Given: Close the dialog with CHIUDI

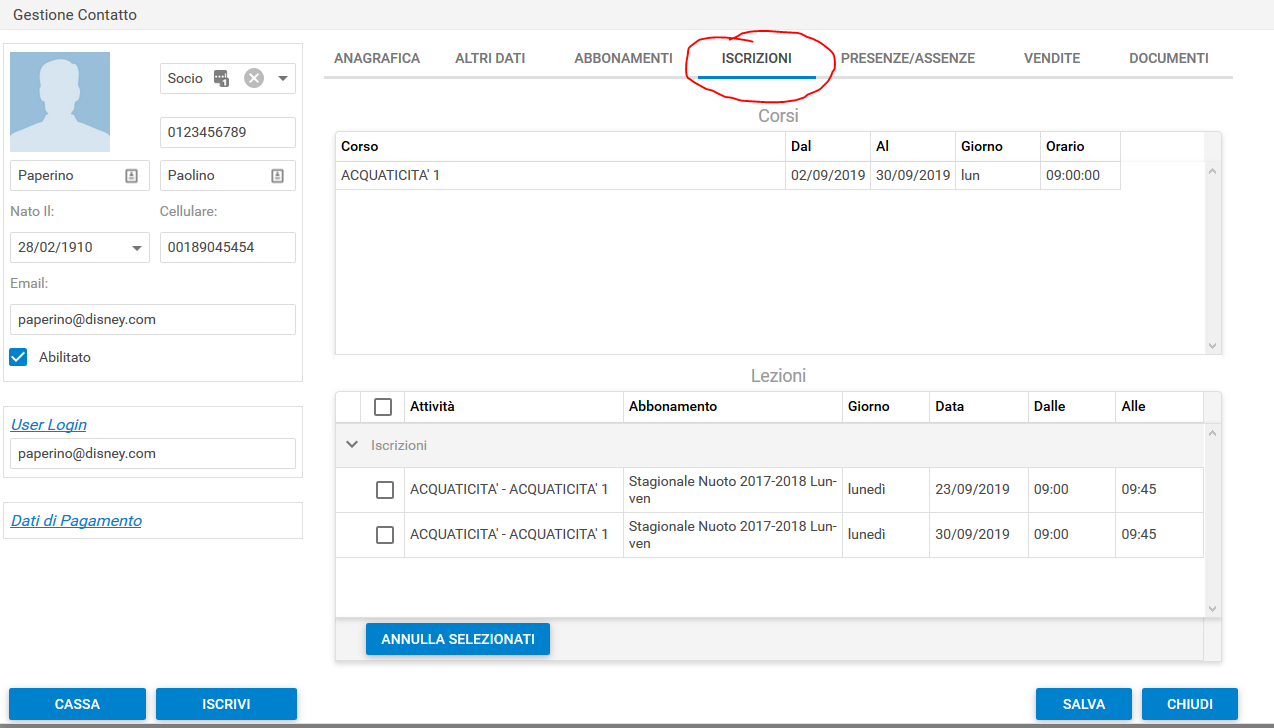Looking at the screenshot, I should (1190, 704).
